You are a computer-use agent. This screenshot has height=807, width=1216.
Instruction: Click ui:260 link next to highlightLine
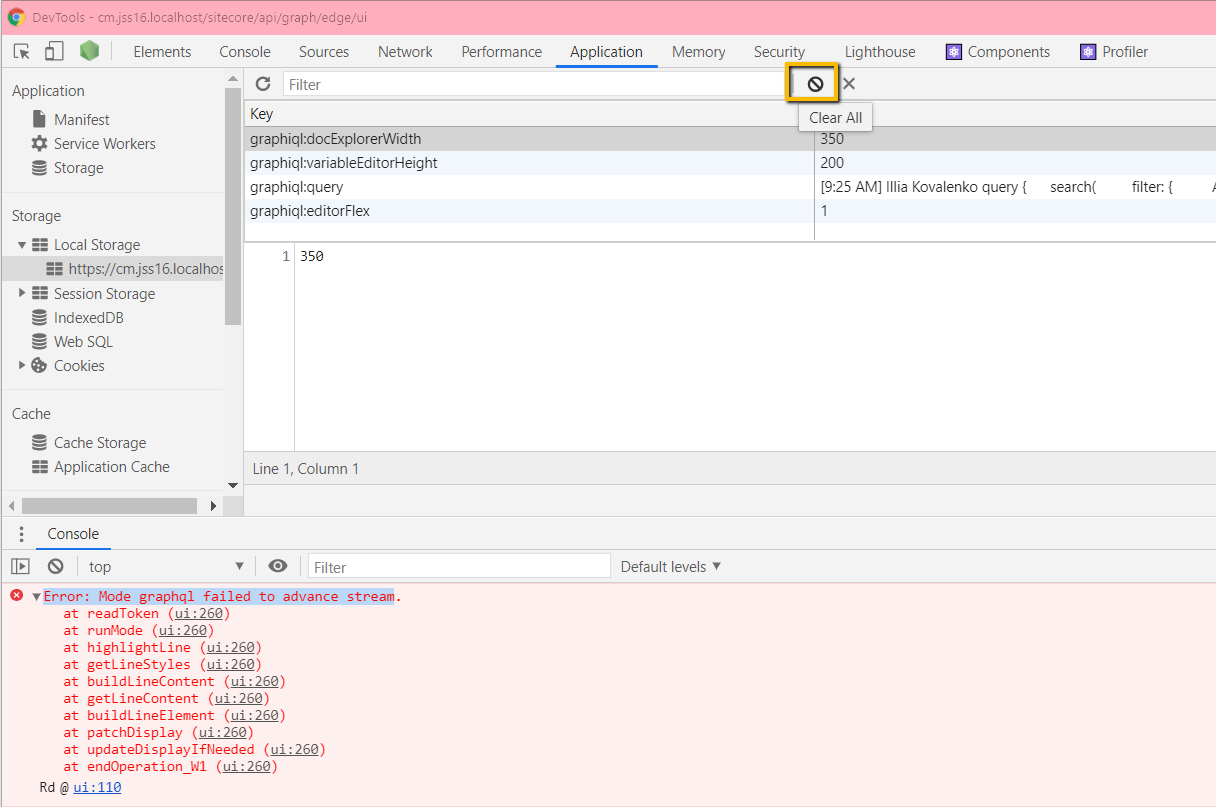point(231,647)
